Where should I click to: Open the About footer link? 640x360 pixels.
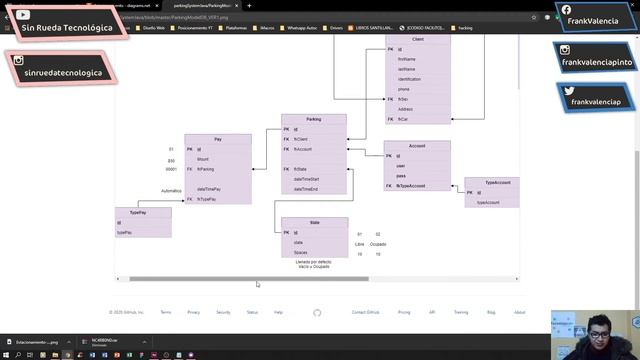click(519, 312)
